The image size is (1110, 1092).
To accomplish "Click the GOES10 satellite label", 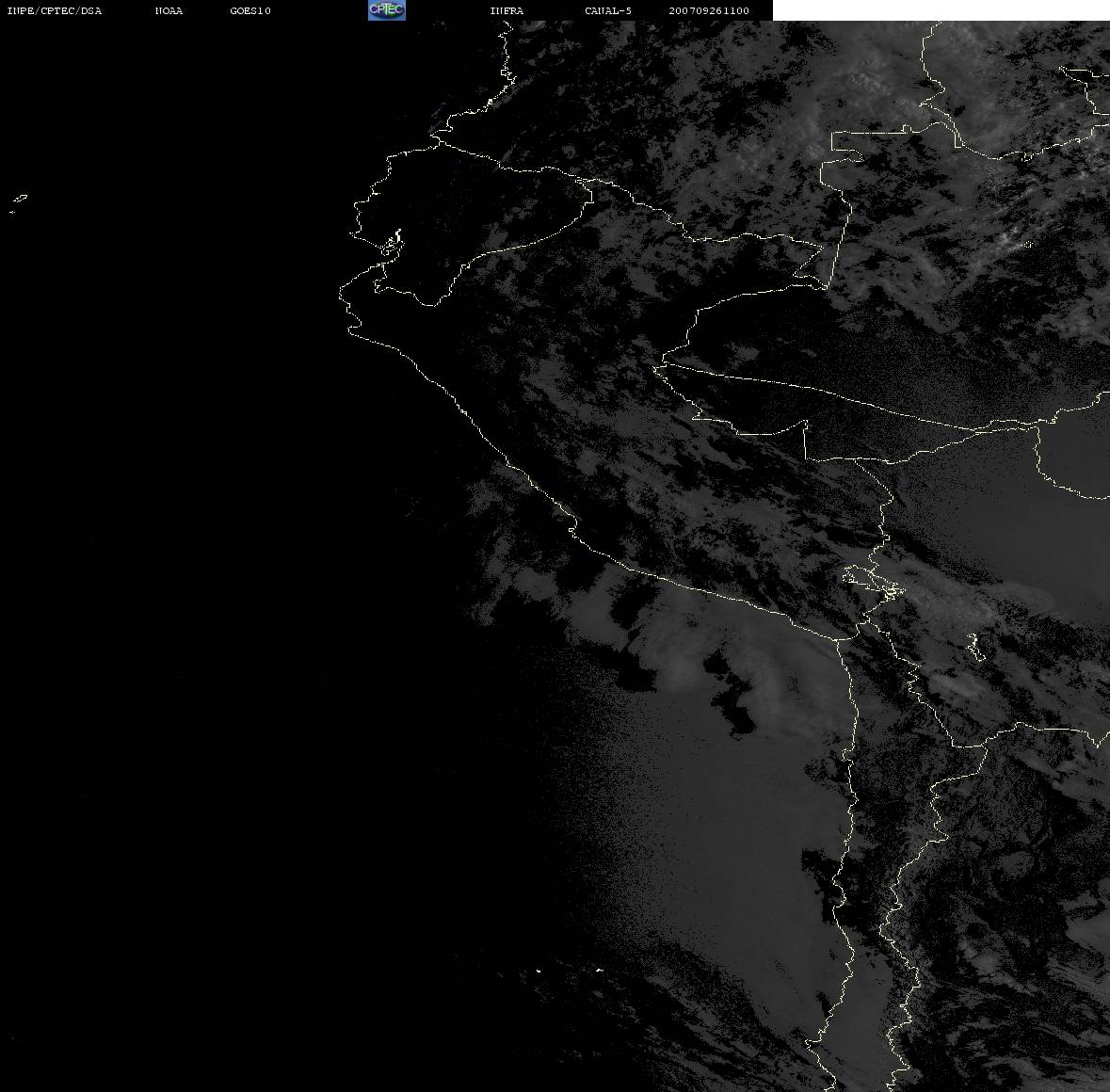I will pos(250,10).
